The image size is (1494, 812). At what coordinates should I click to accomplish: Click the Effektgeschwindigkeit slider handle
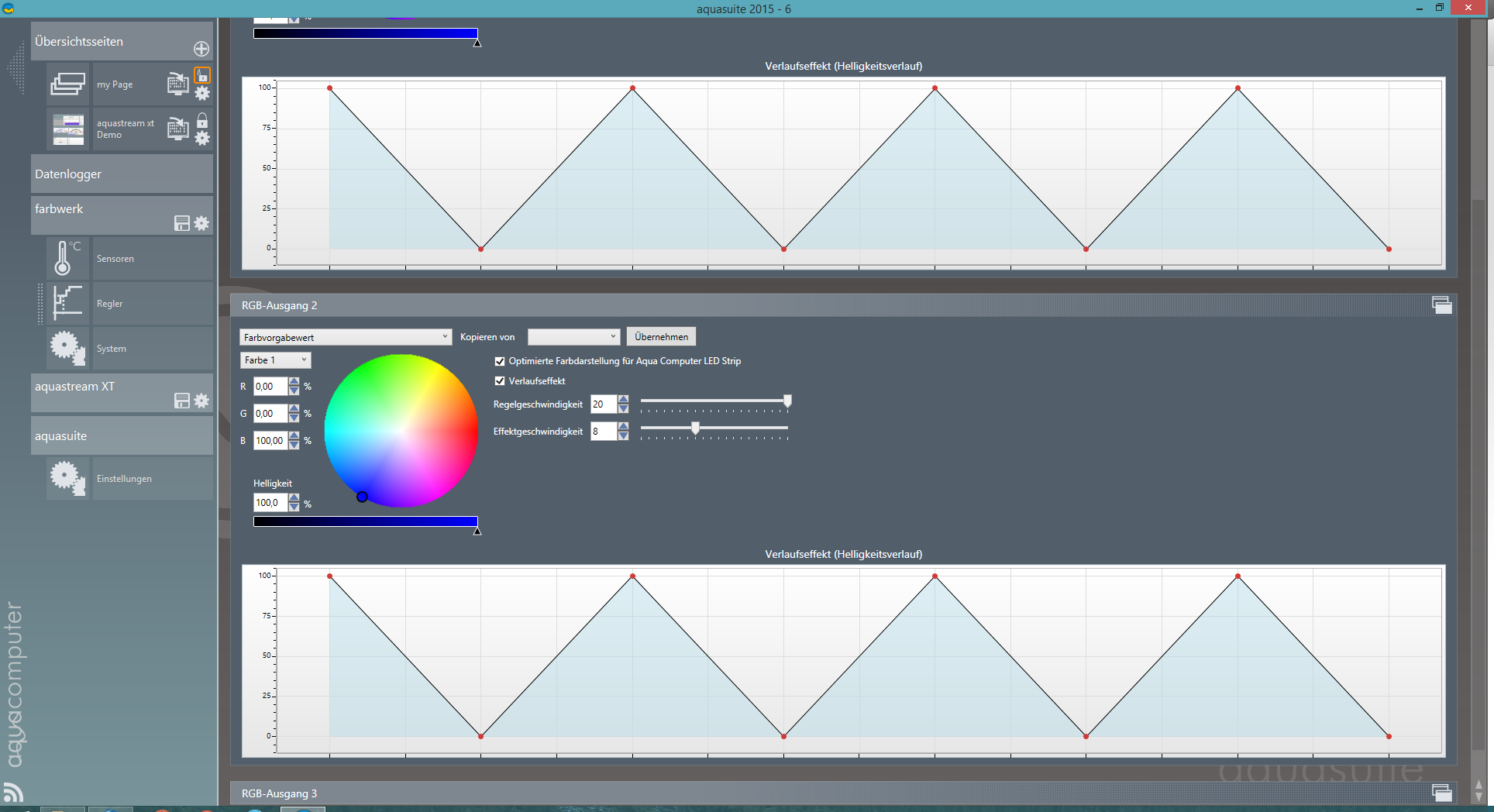point(695,428)
